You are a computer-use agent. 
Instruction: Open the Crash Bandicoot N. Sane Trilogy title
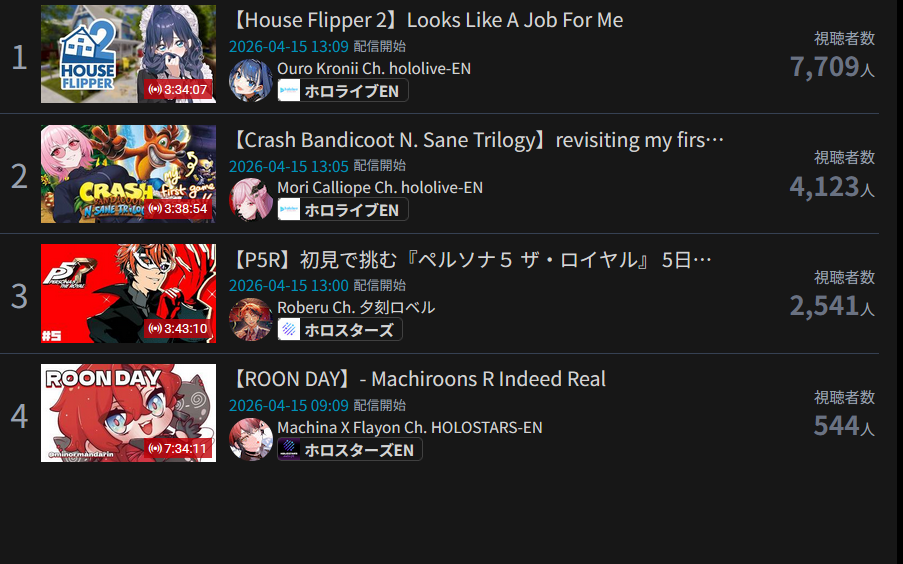pos(477,140)
